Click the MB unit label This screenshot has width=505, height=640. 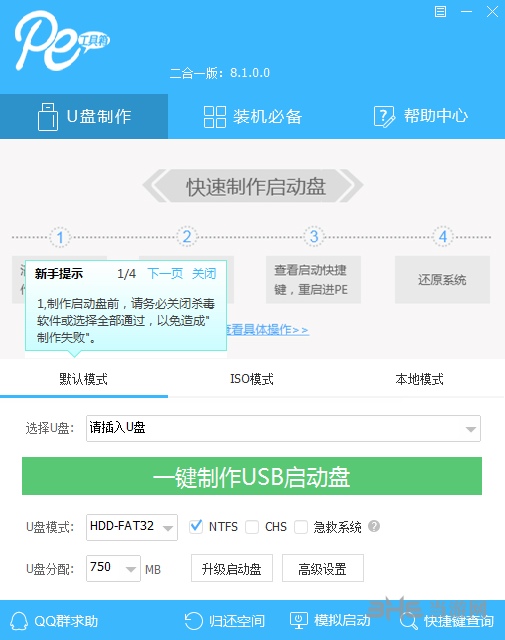tap(153, 569)
